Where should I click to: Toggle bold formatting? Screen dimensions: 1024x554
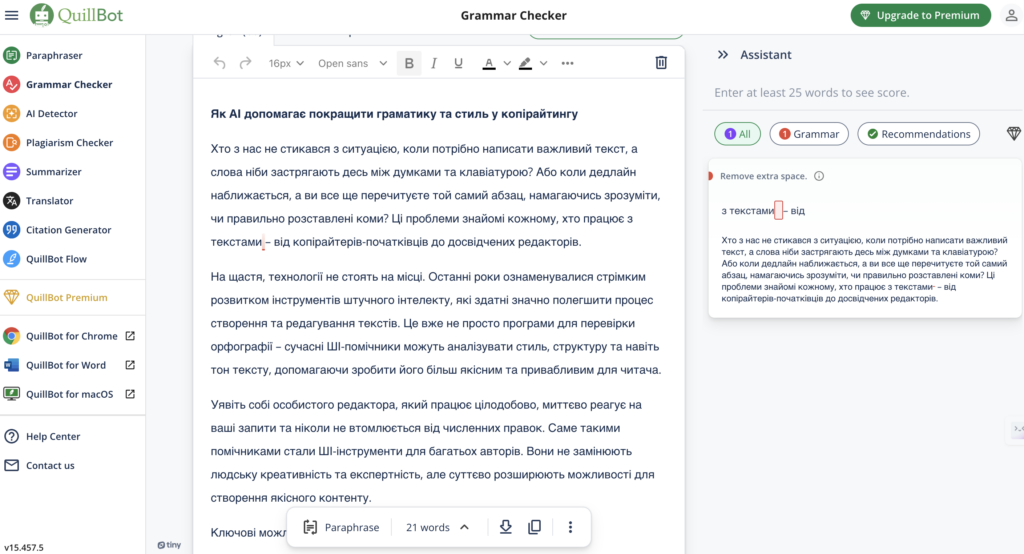409,63
